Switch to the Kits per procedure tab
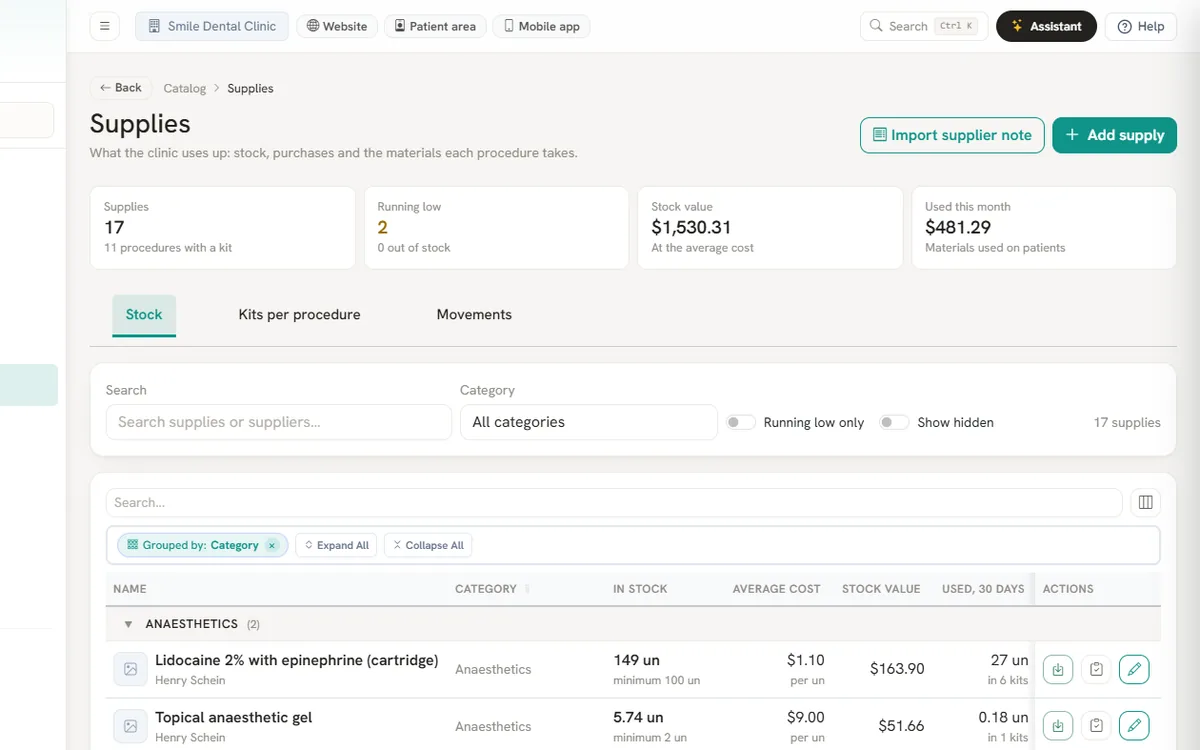The width and height of the screenshot is (1200, 750). (x=299, y=314)
